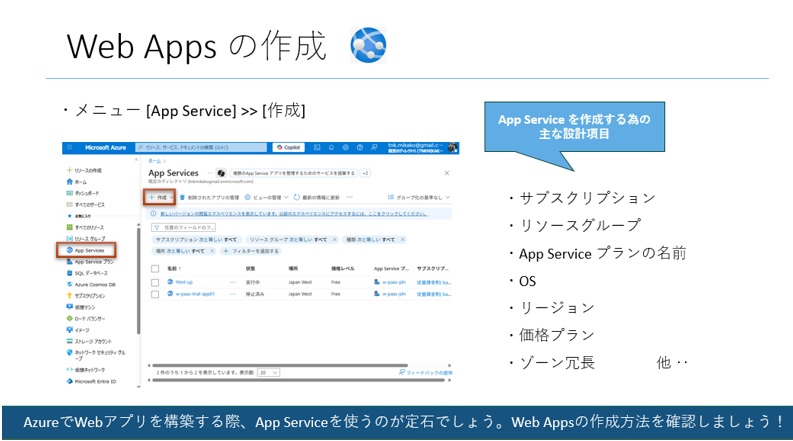
Task: Open App Service プラン in the sidebar
Action: 91,262
